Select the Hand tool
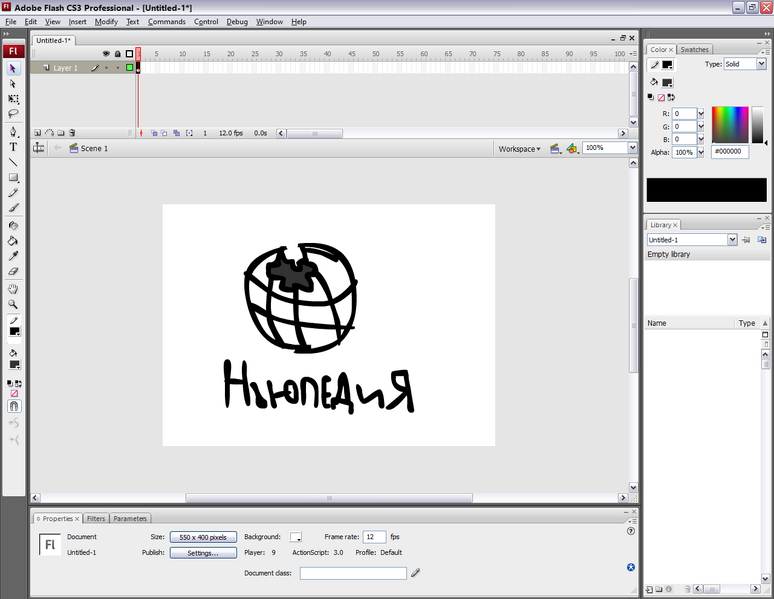This screenshot has width=774, height=599. [13, 289]
